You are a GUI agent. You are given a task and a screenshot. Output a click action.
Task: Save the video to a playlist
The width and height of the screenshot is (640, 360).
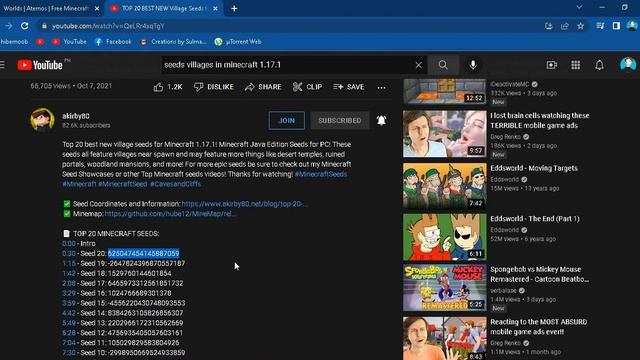click(349, 87)
